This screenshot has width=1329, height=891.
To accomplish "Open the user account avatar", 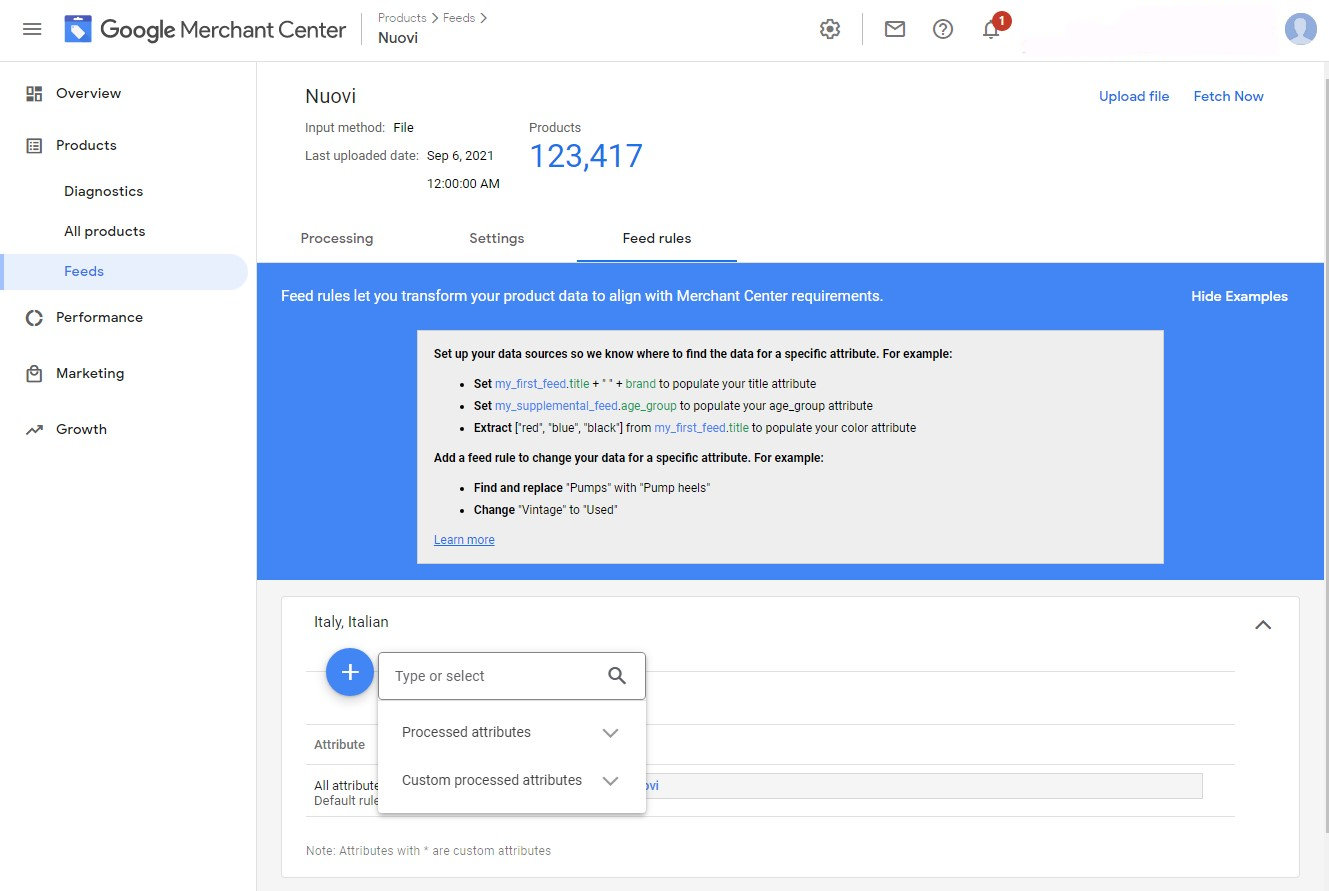I will point(1300,29).
